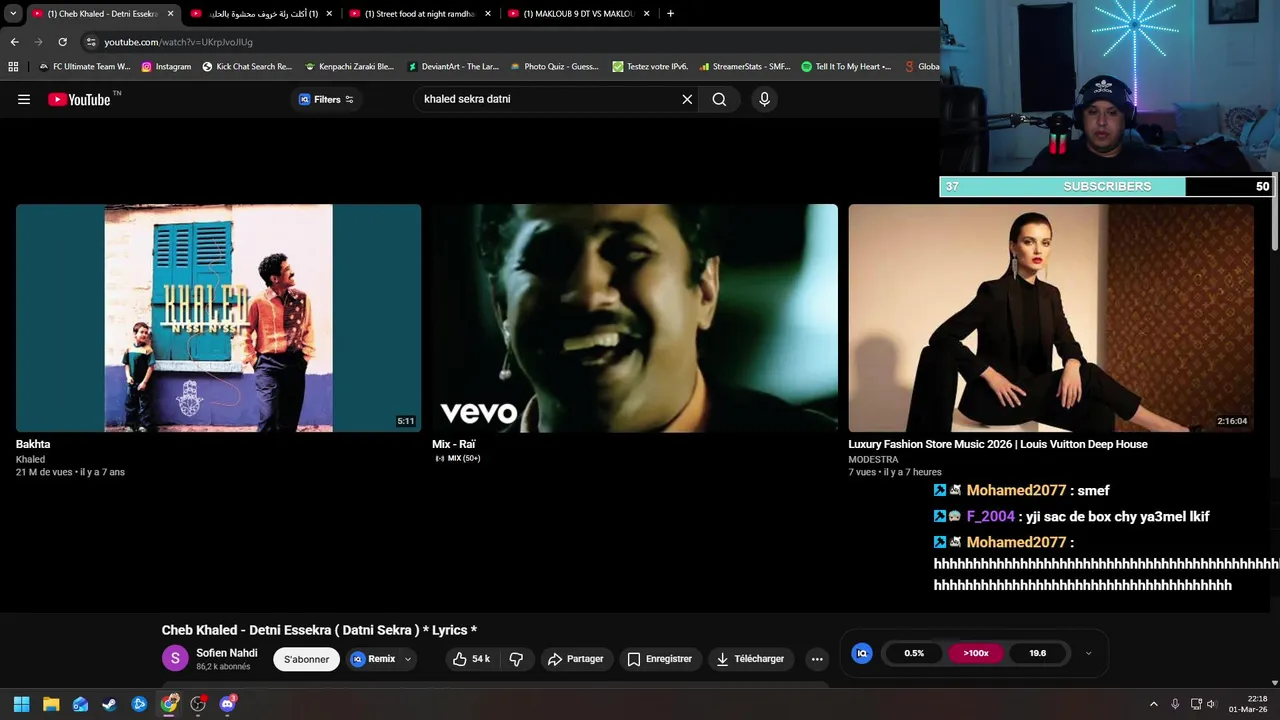
Task: Reload the page
Action: click(x=62, y=42)
